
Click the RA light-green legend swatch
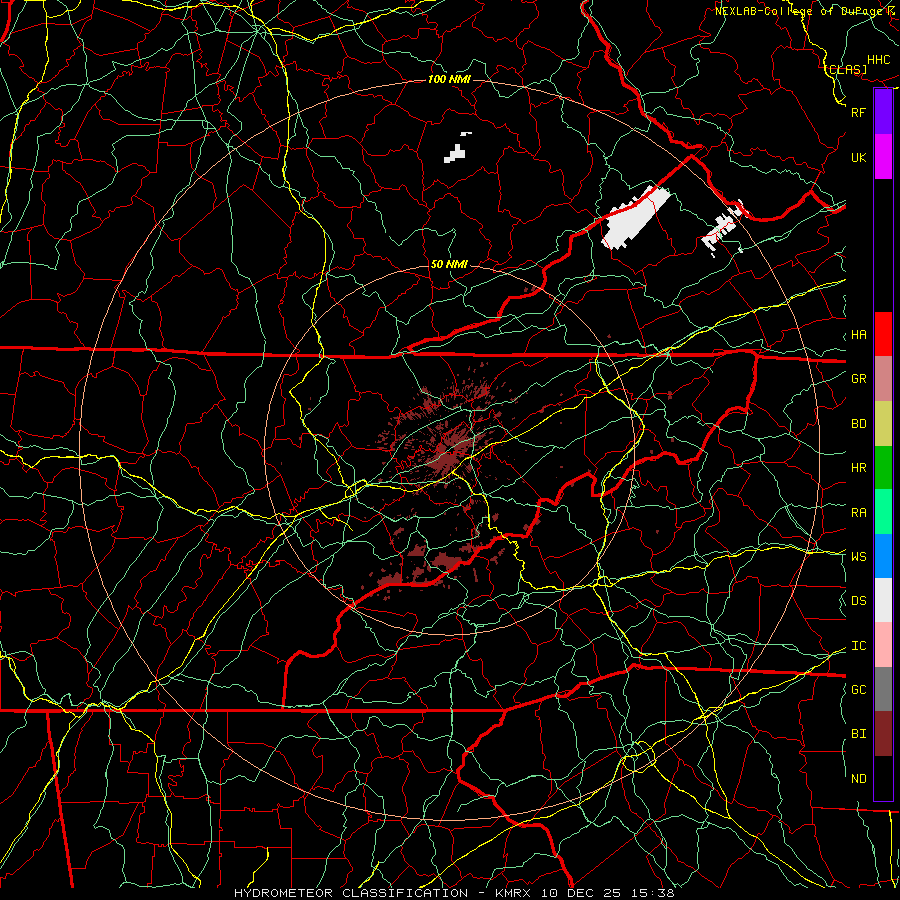[883, 512]
